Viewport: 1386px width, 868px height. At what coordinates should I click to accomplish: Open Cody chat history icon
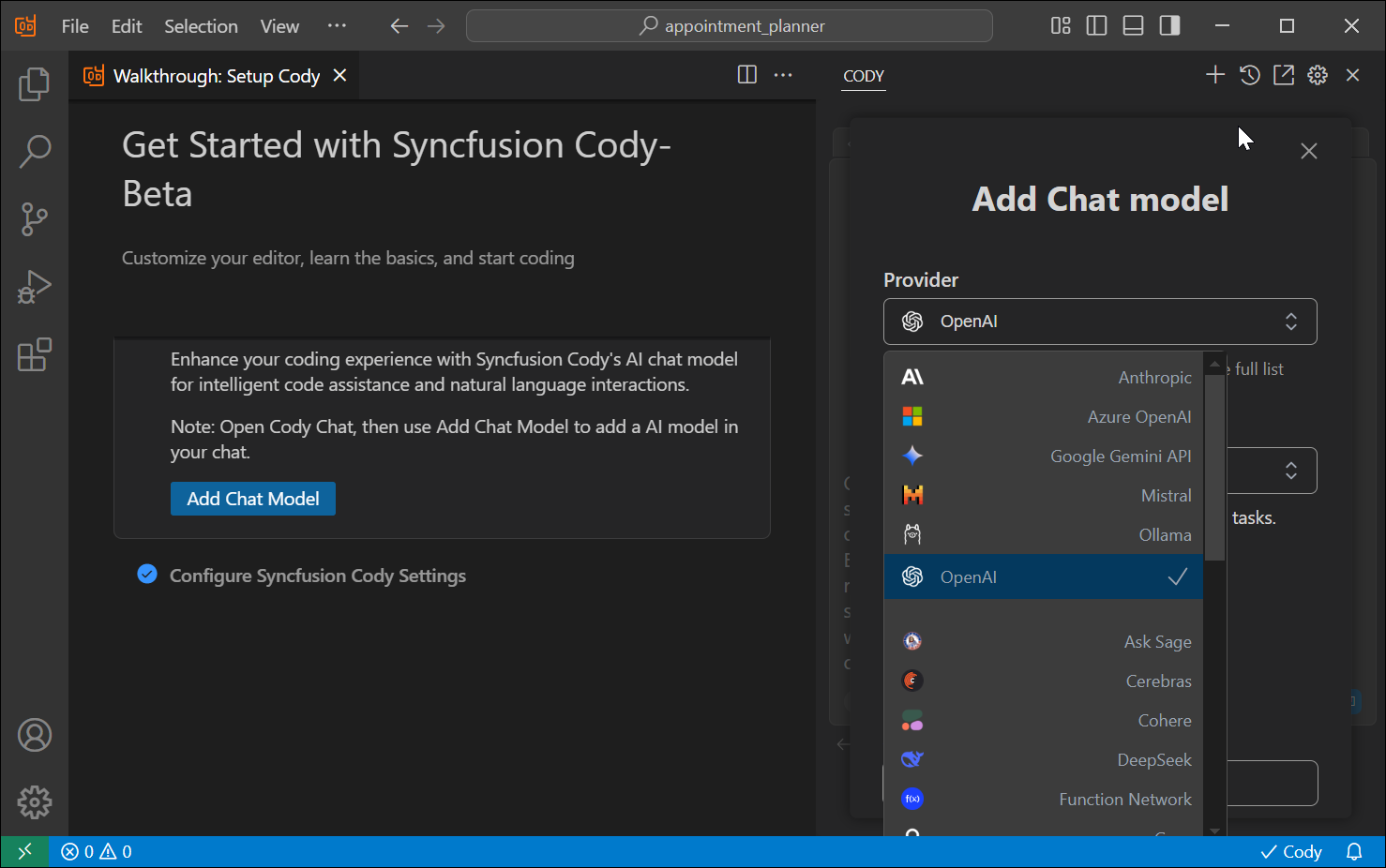pos(1249,75)
